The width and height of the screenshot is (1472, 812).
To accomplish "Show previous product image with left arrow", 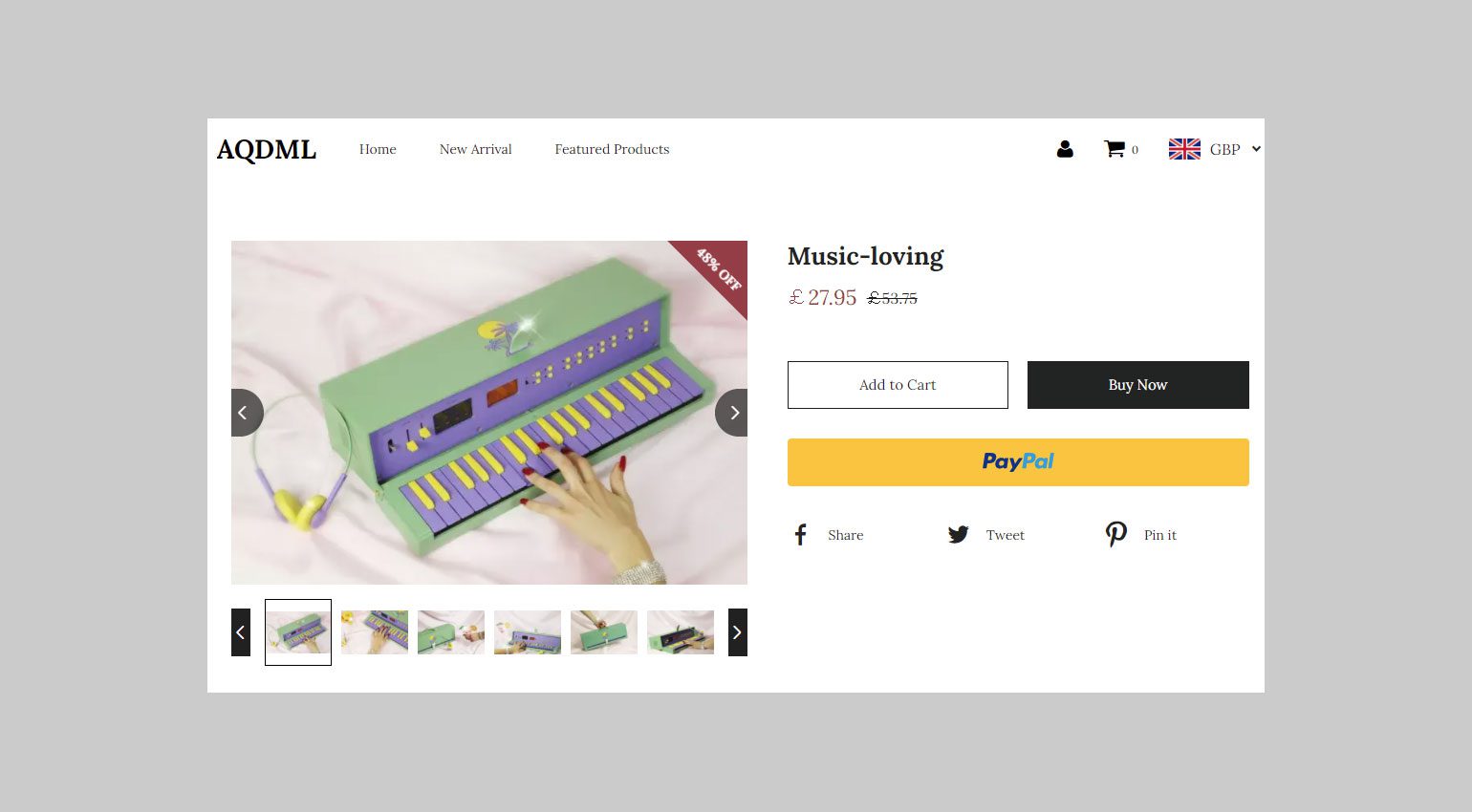I will 246,413.
